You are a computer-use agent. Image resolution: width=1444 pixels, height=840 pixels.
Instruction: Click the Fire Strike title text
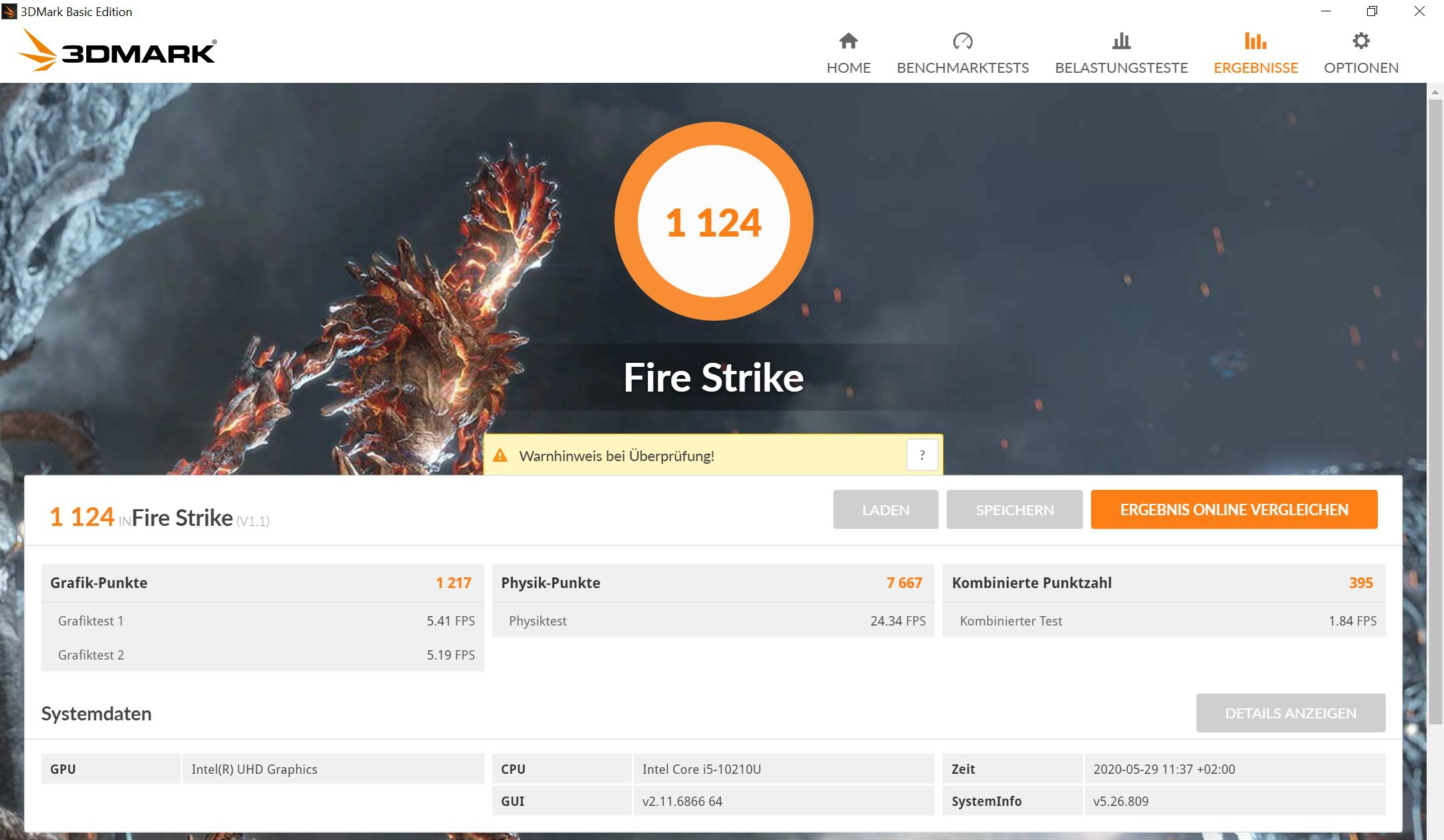click(713, 378)
